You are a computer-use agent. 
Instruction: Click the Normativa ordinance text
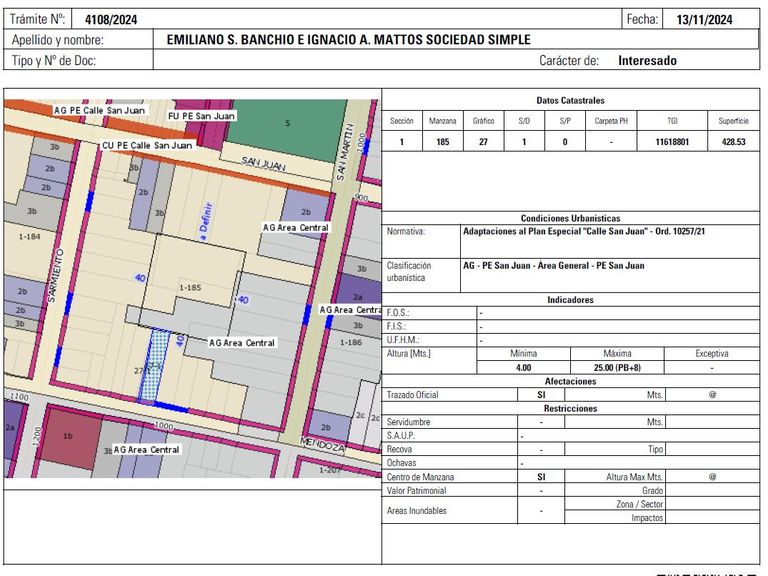[x=584, y=231]
